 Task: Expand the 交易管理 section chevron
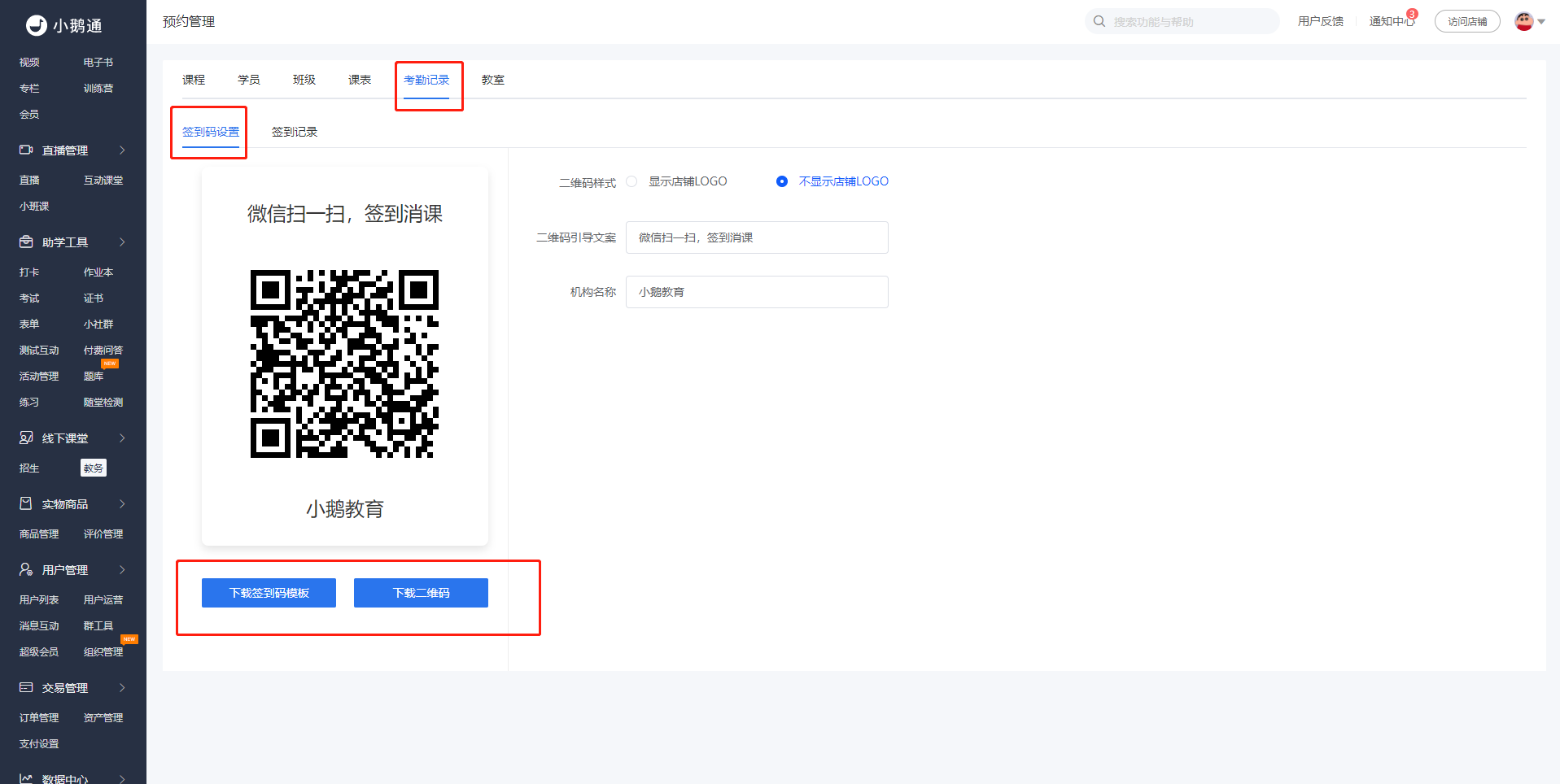click(122, 688)
